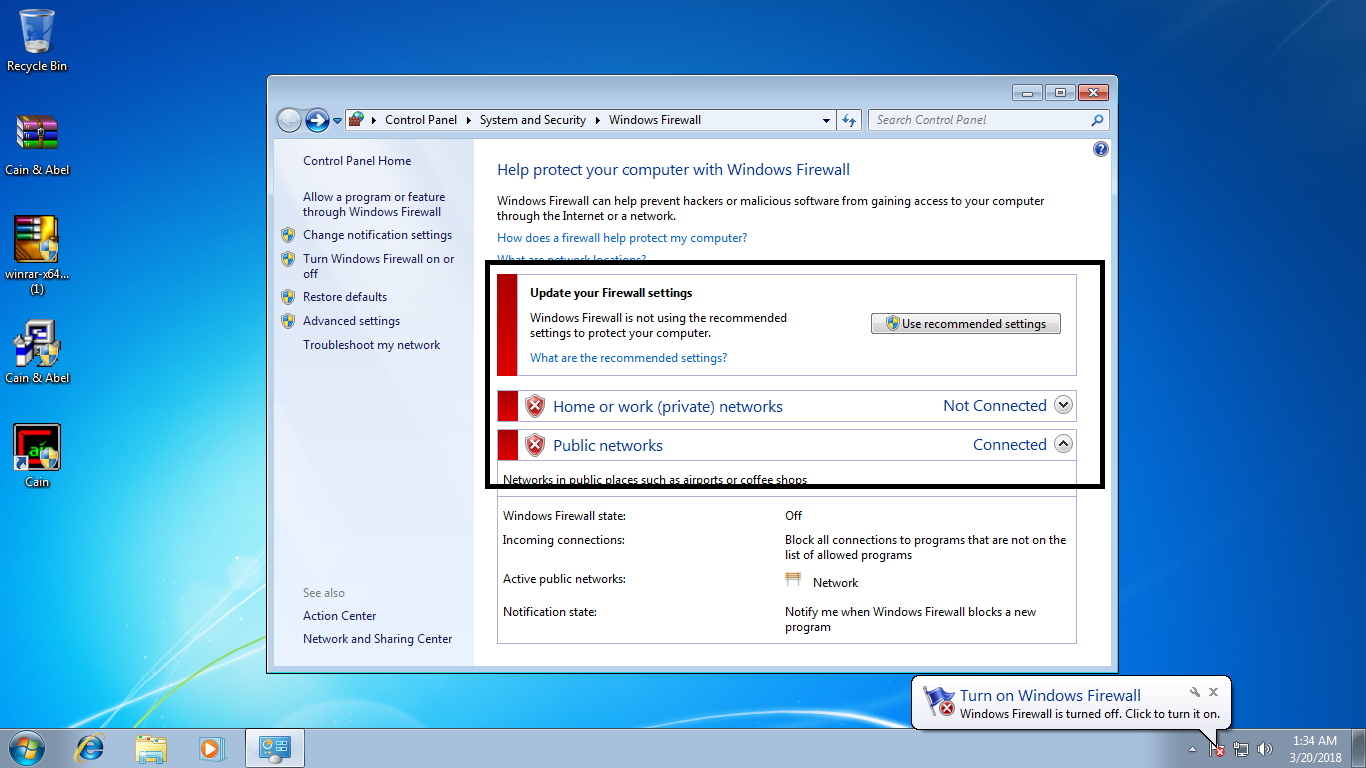Click the Control Panel breadcrumb
Screen dimensions: 1366x768
(421, 120)
